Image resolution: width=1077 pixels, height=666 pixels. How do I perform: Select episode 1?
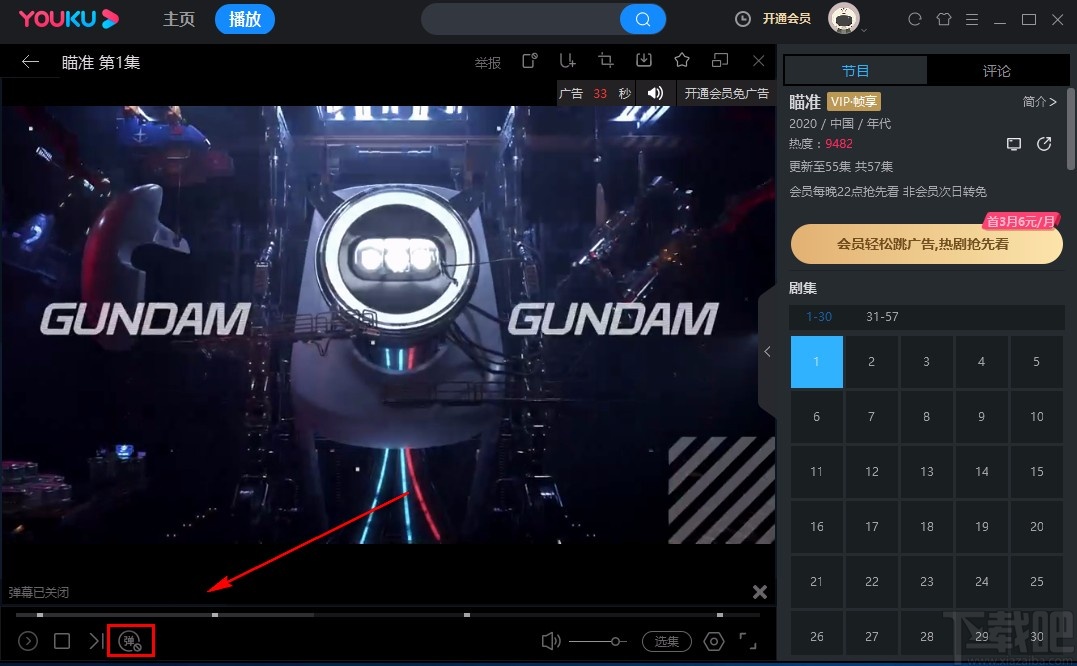[x=817, y=362]
